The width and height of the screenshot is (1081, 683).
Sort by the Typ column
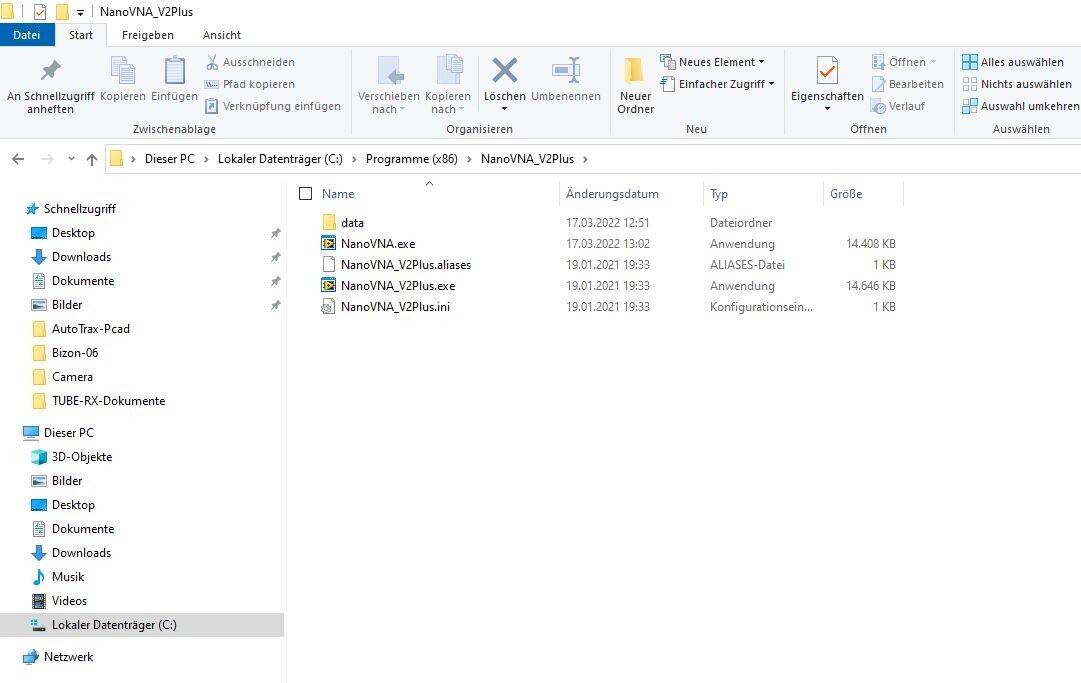[x=719, y=194]
